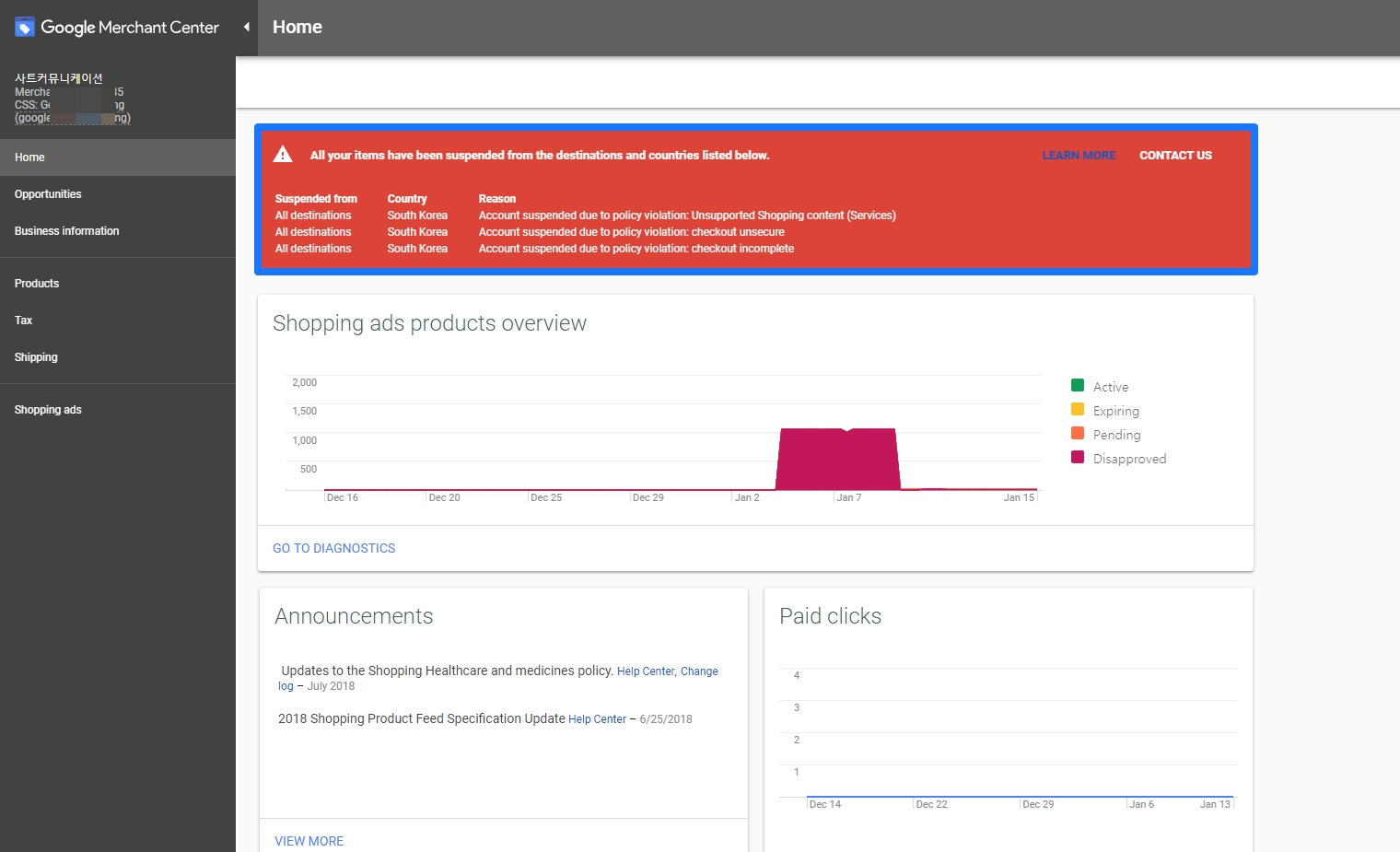Click Dec 16 label on products chart
Image resolution: width=1400 pixels, height=852 pixels.
coord(343,497)
